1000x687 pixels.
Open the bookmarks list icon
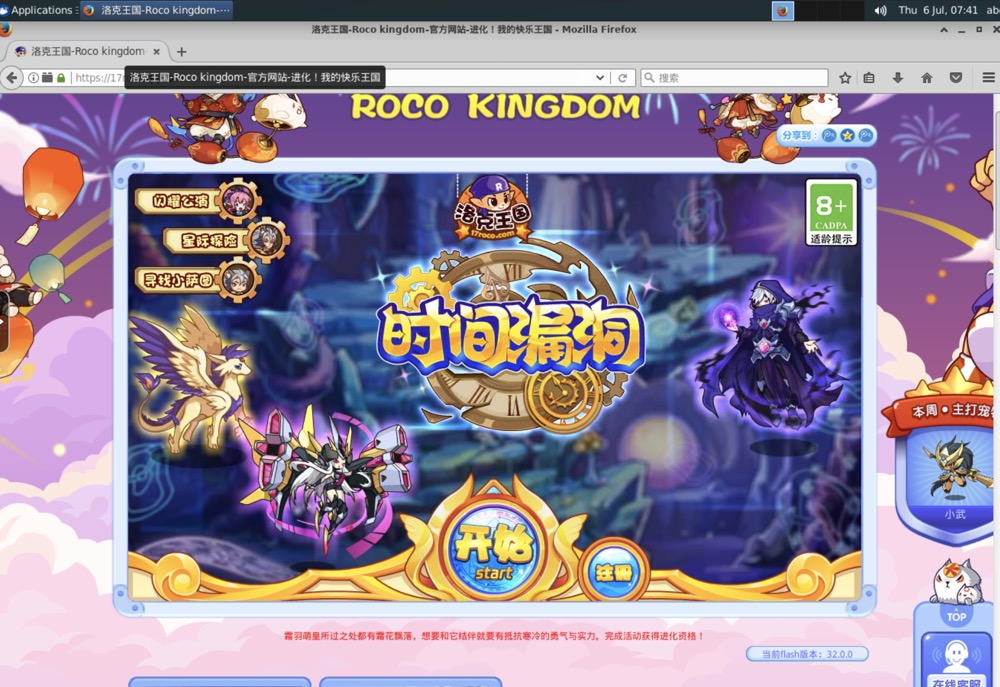pos(869,78)
